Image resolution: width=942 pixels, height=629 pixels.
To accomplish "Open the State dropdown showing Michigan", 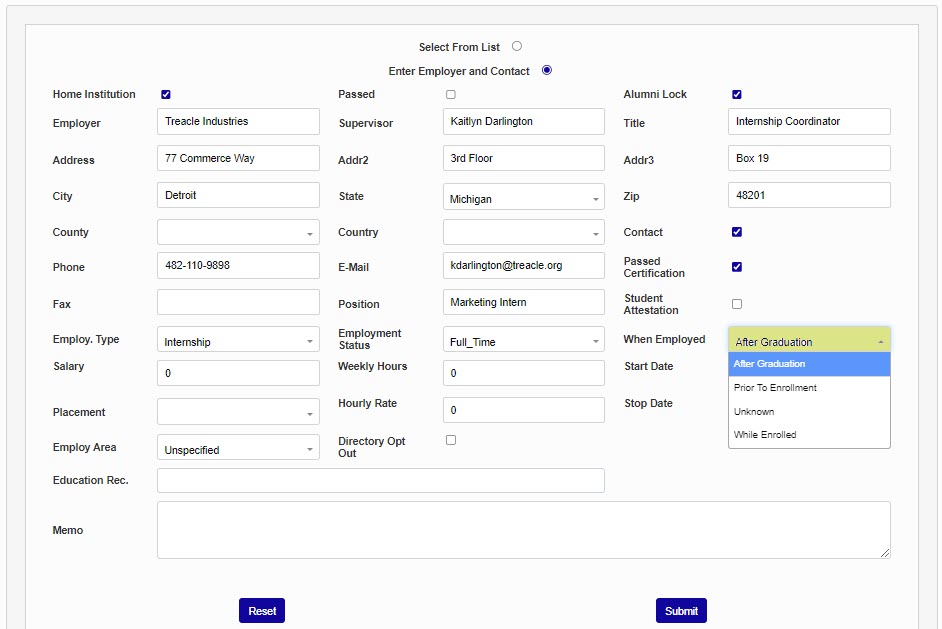I will (x=523, y=199).
